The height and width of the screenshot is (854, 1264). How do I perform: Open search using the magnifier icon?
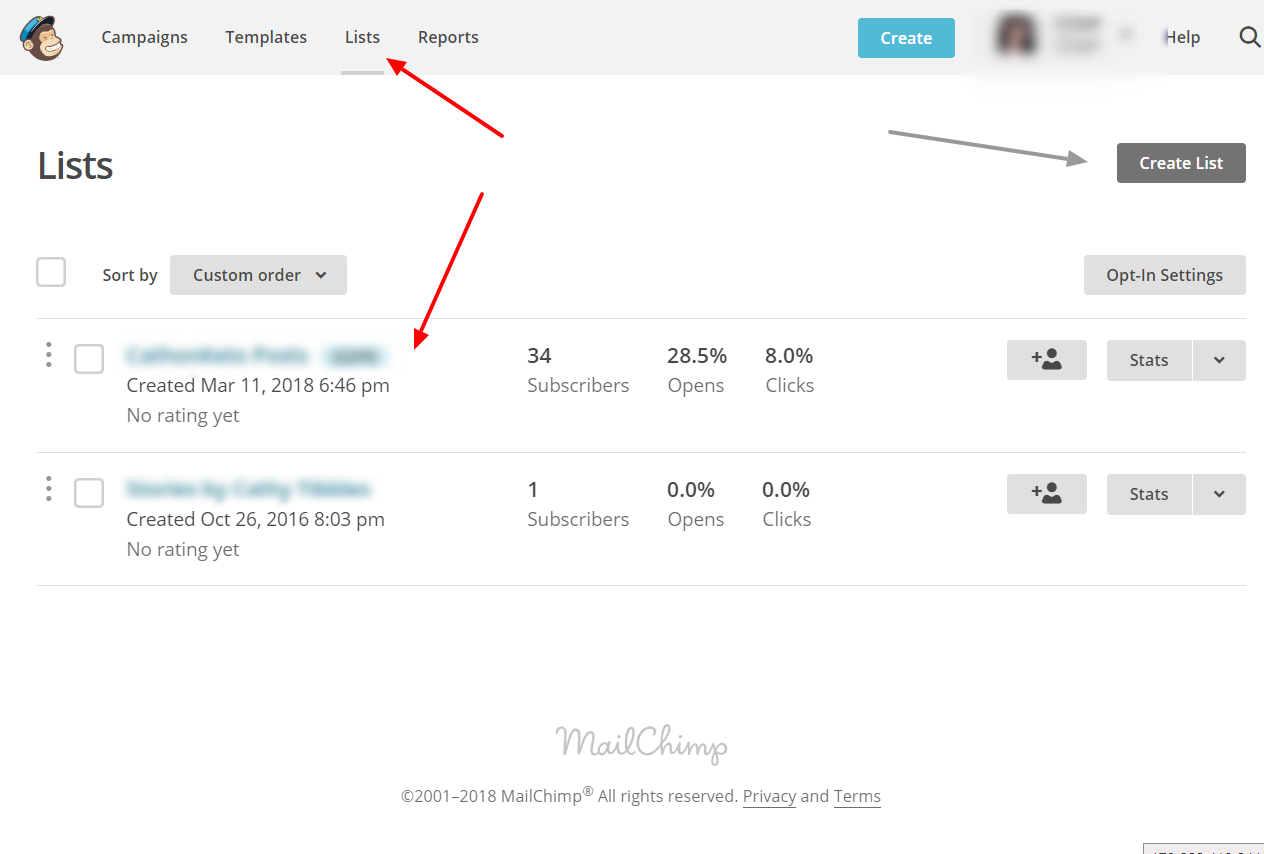coord(1249,37)
